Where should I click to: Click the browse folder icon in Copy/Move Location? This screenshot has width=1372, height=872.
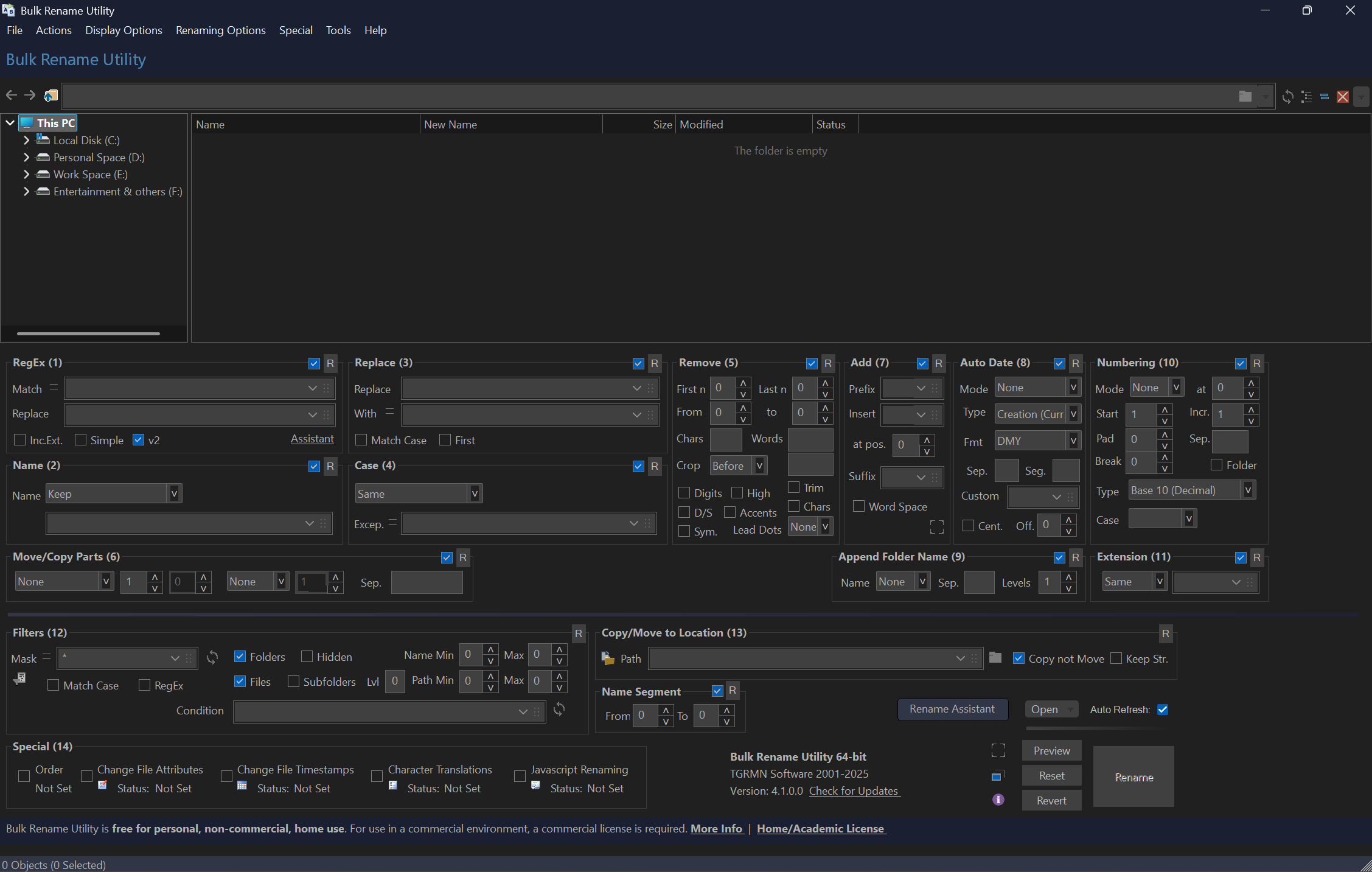coord(995,657)
